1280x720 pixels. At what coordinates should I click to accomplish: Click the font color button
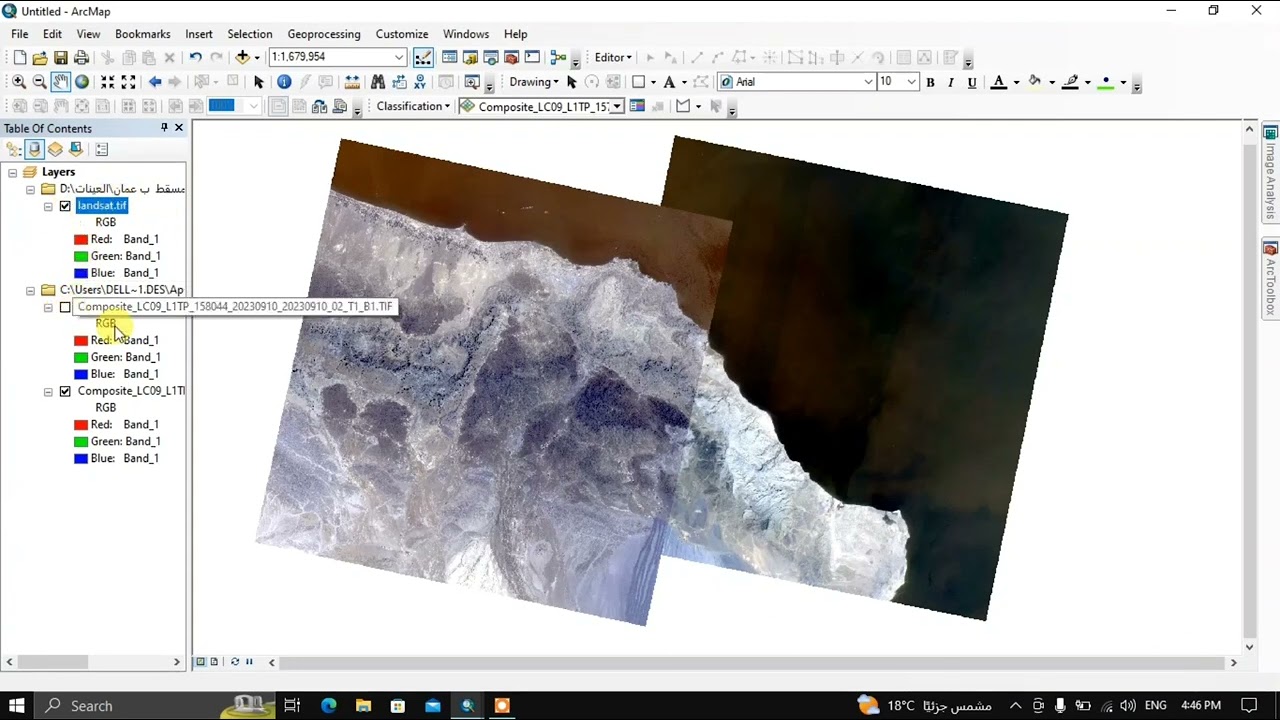tap(998, 82)
